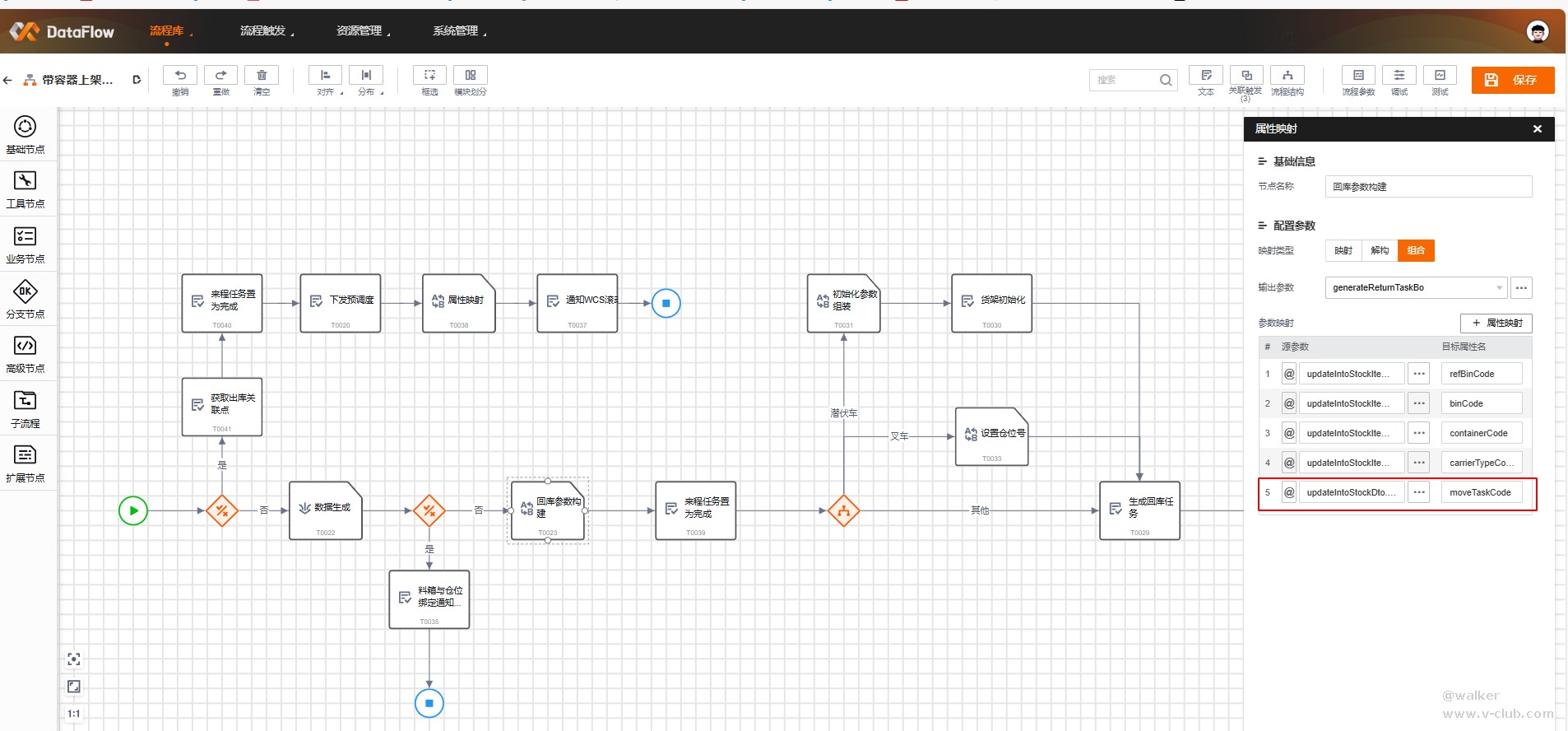Edit the updateIntoStockDto source parameter field
The height and width of the screenshot is (731, 1568).
(x=1352, y=492)
